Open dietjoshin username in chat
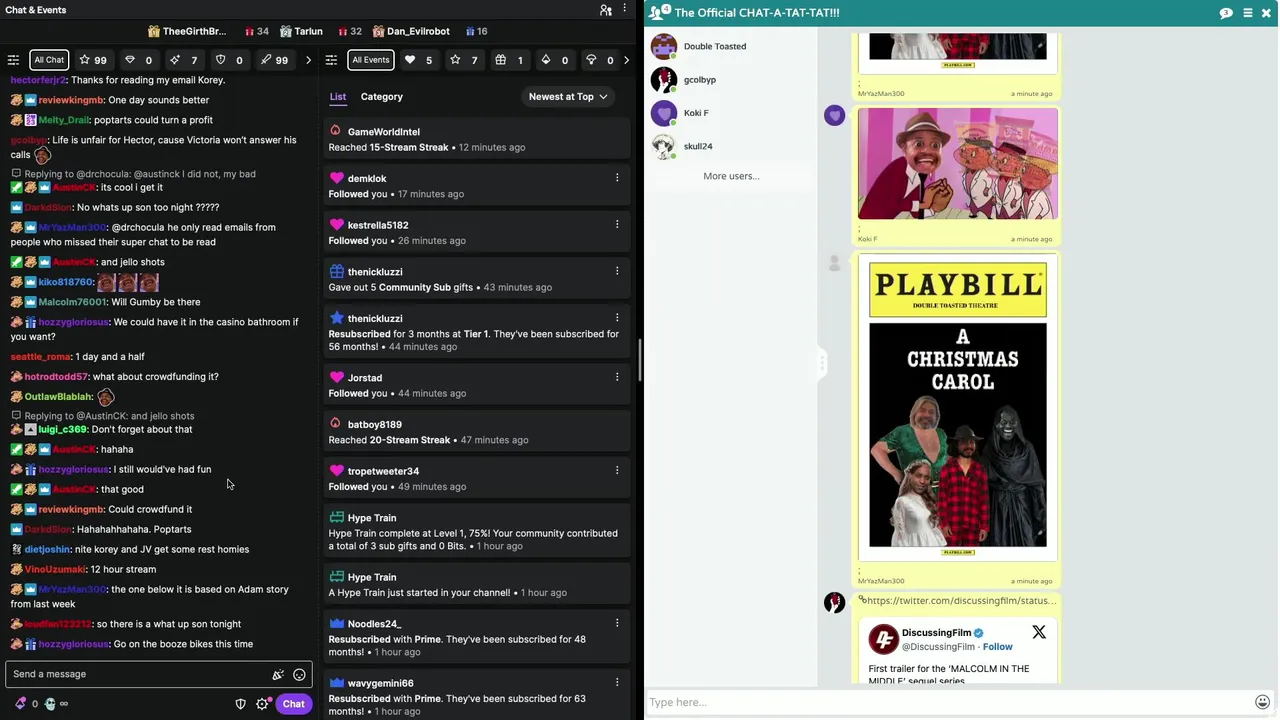1280x720 pixels. click(x=47, y=549)
